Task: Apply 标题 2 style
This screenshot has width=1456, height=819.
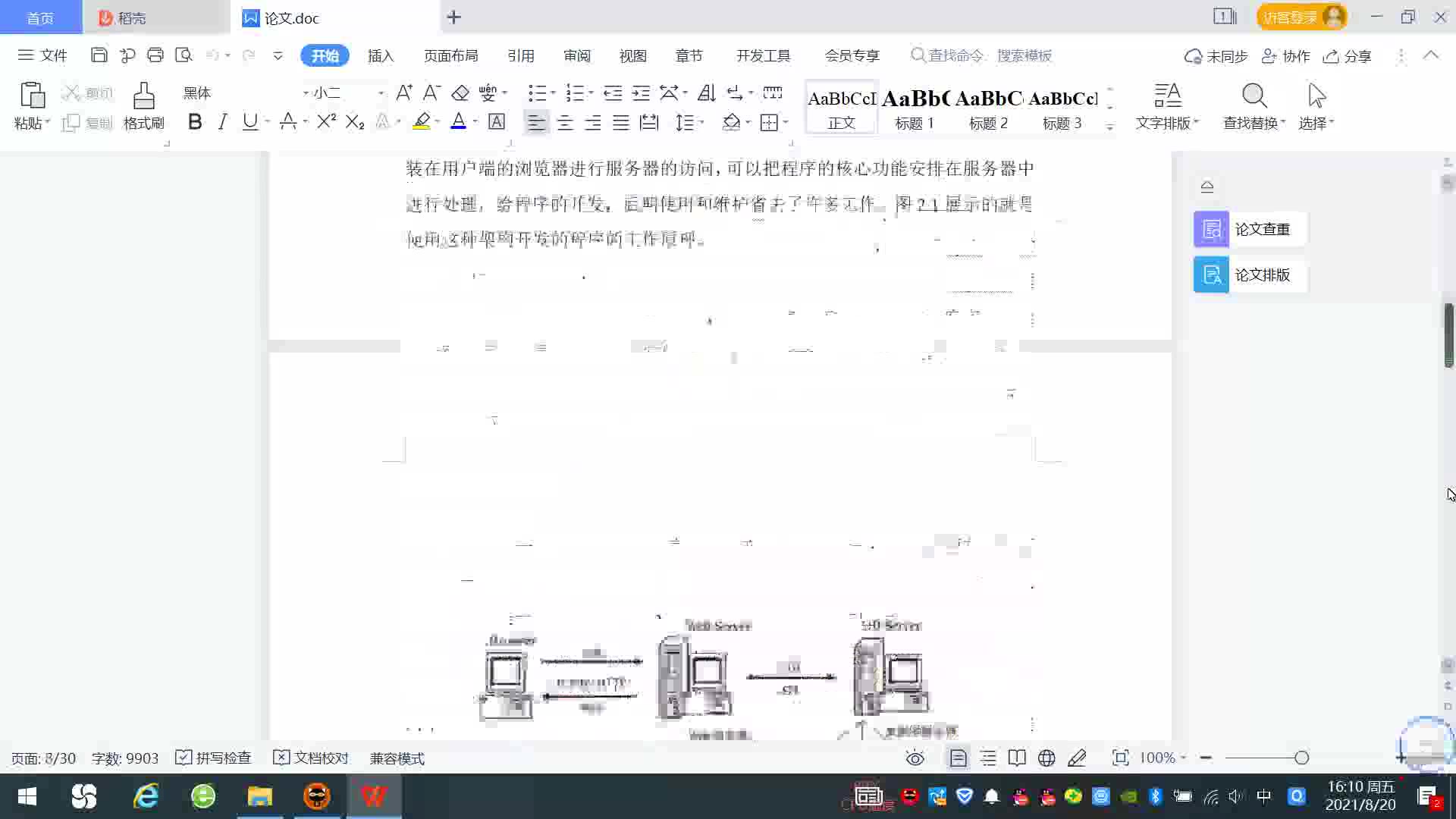Action: (x=989, y=108)
